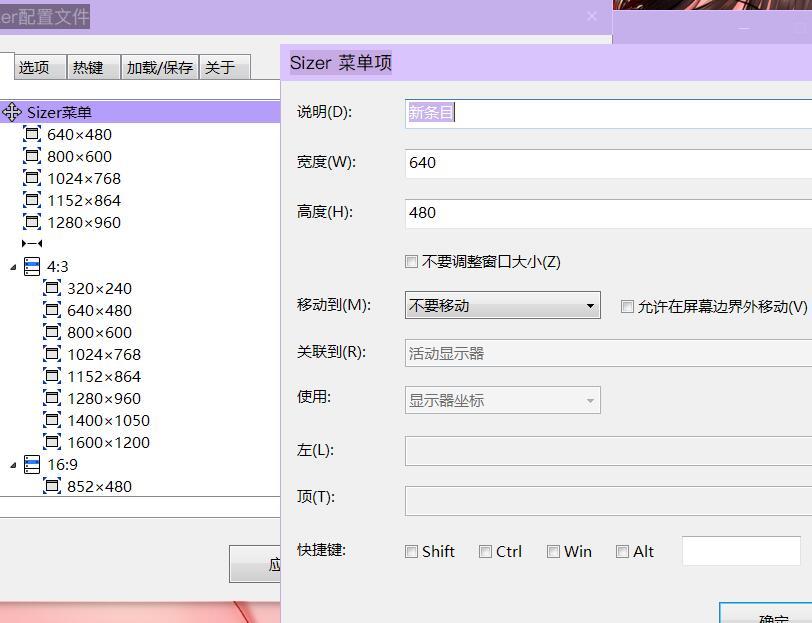Screen dimensions: 812x623
Task: Click window icon beside 1152×864 under 4:3
Action: point(52,376)
